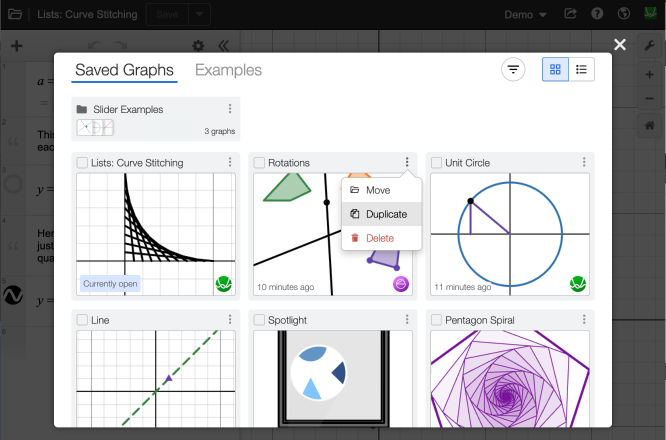Screen dimensions: 666x440
Task: Click the language globe icon
Action: pos(623,15)
